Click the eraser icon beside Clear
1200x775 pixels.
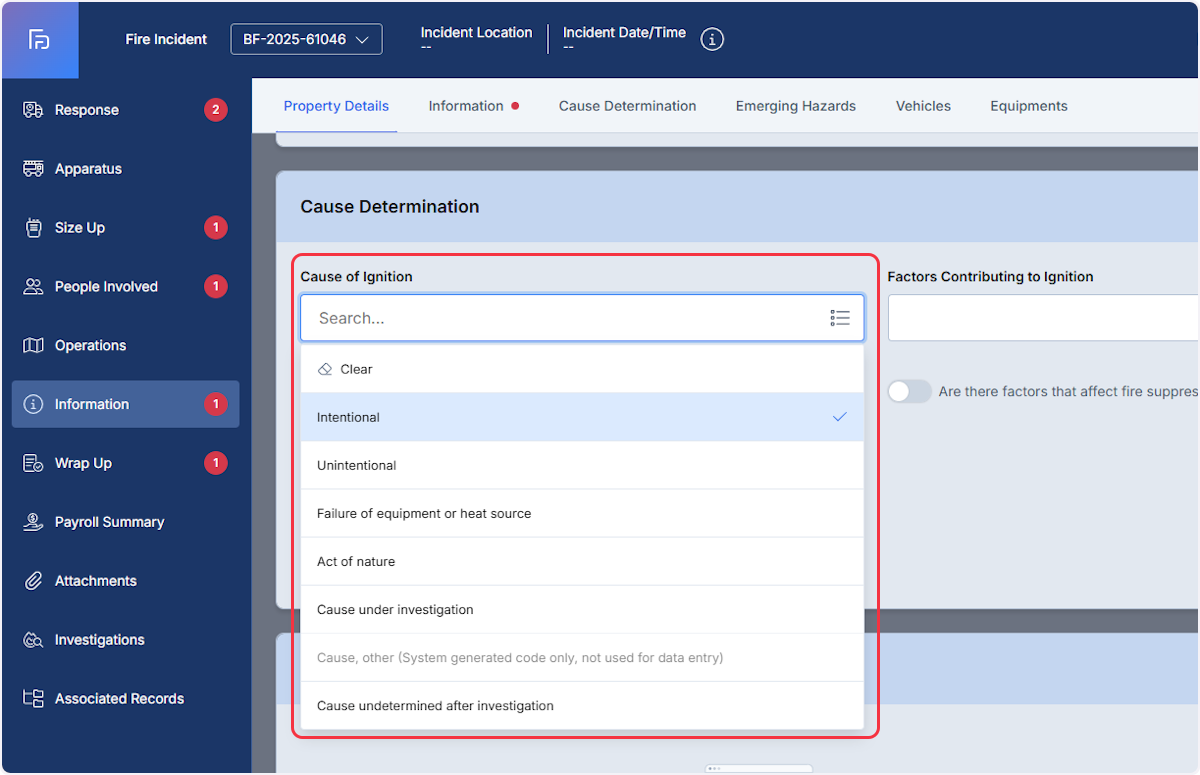325,369
